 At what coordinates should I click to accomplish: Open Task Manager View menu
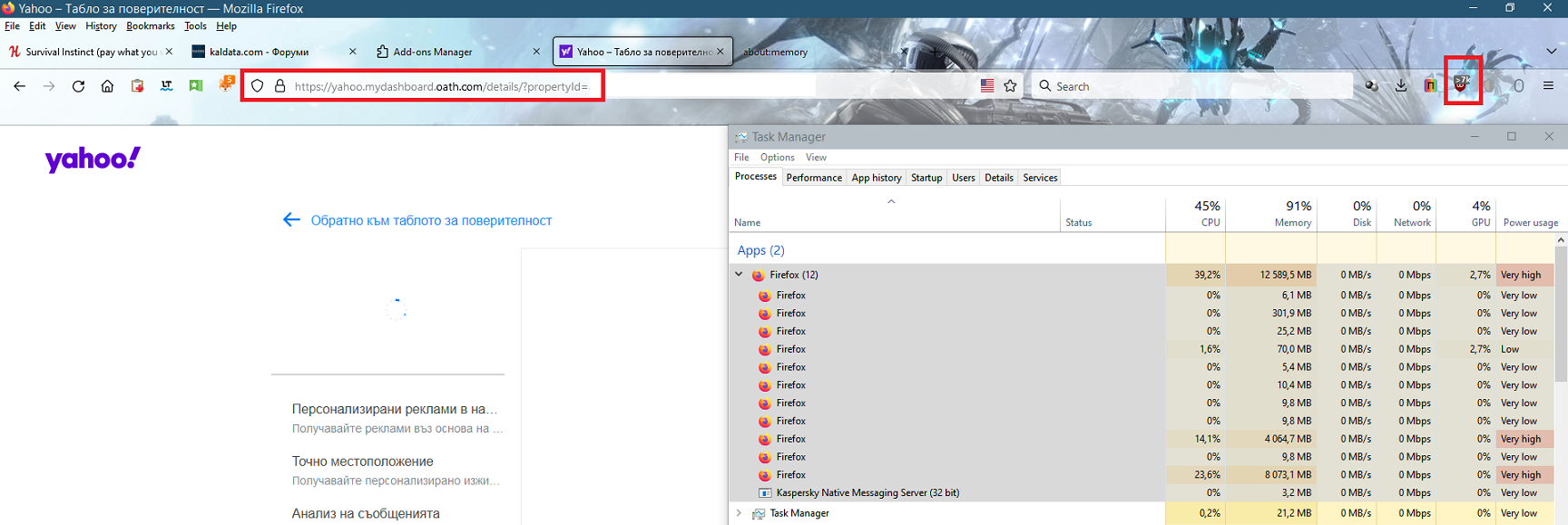[x=816, y=157]
